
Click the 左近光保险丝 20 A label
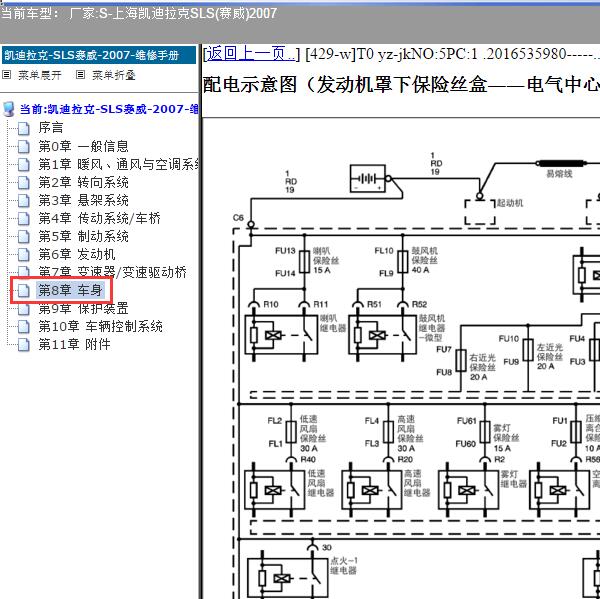pyautogui.click(x=549, y=357)
